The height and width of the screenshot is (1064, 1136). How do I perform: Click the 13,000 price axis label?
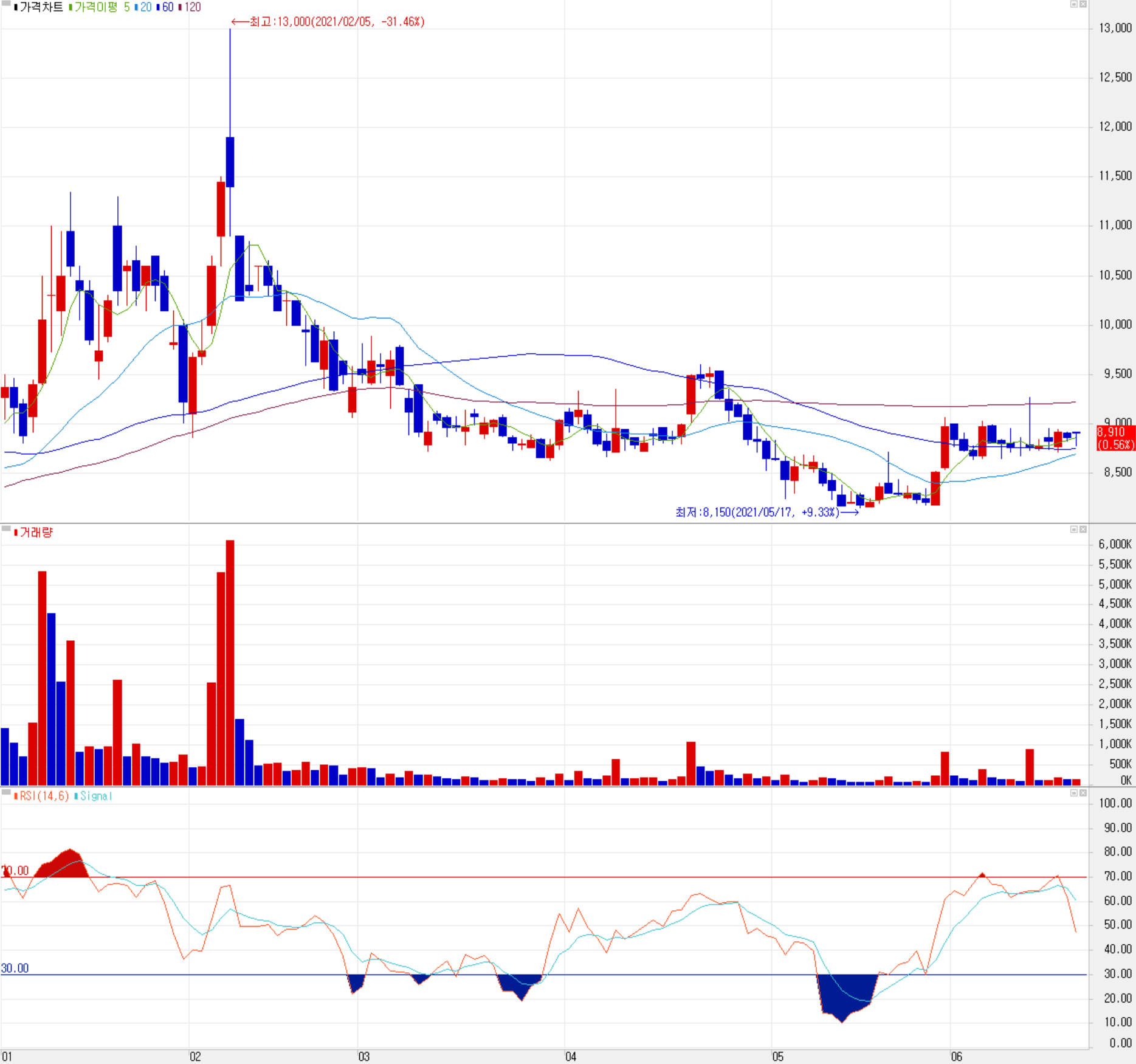(1115, 28)
